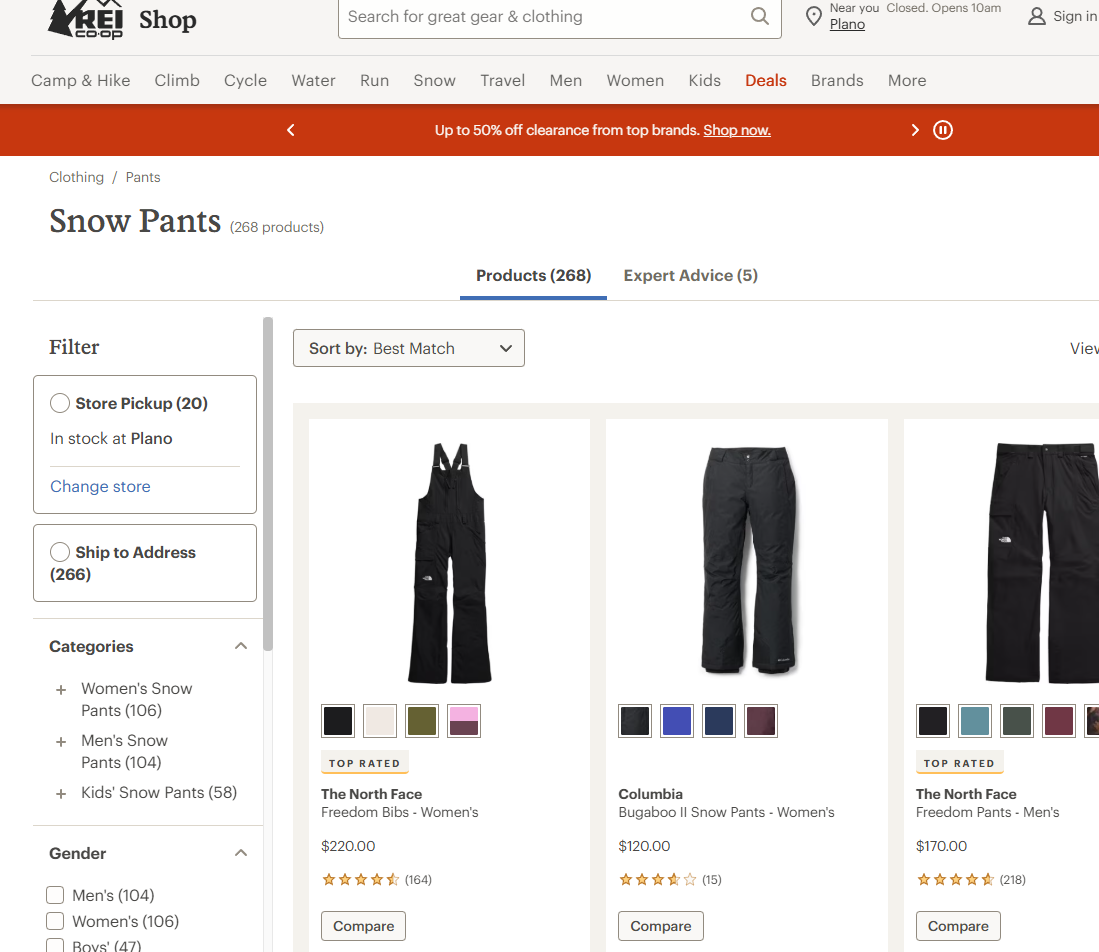This screenshot has height=952, width=1099.
Task: Select pink swatch for Freedom Bibs
Action: [464, 721]
